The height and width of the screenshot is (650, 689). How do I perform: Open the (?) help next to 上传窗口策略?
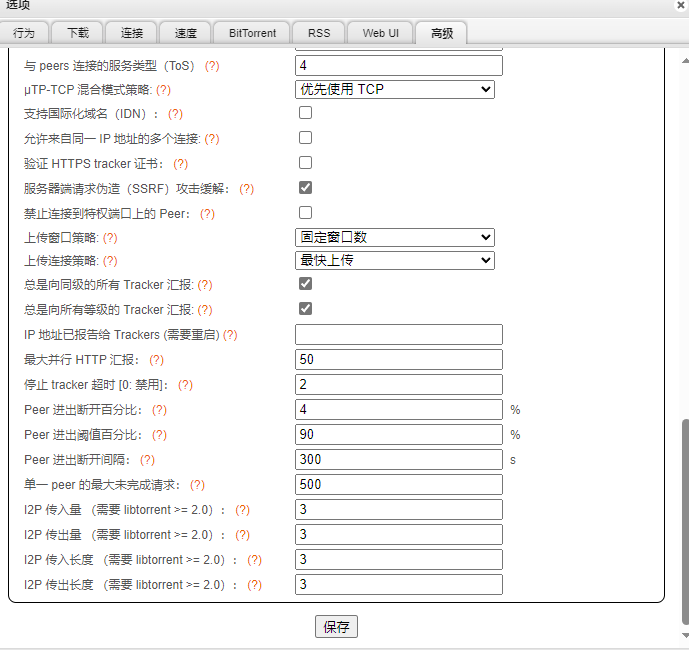(x=110, y=238)
